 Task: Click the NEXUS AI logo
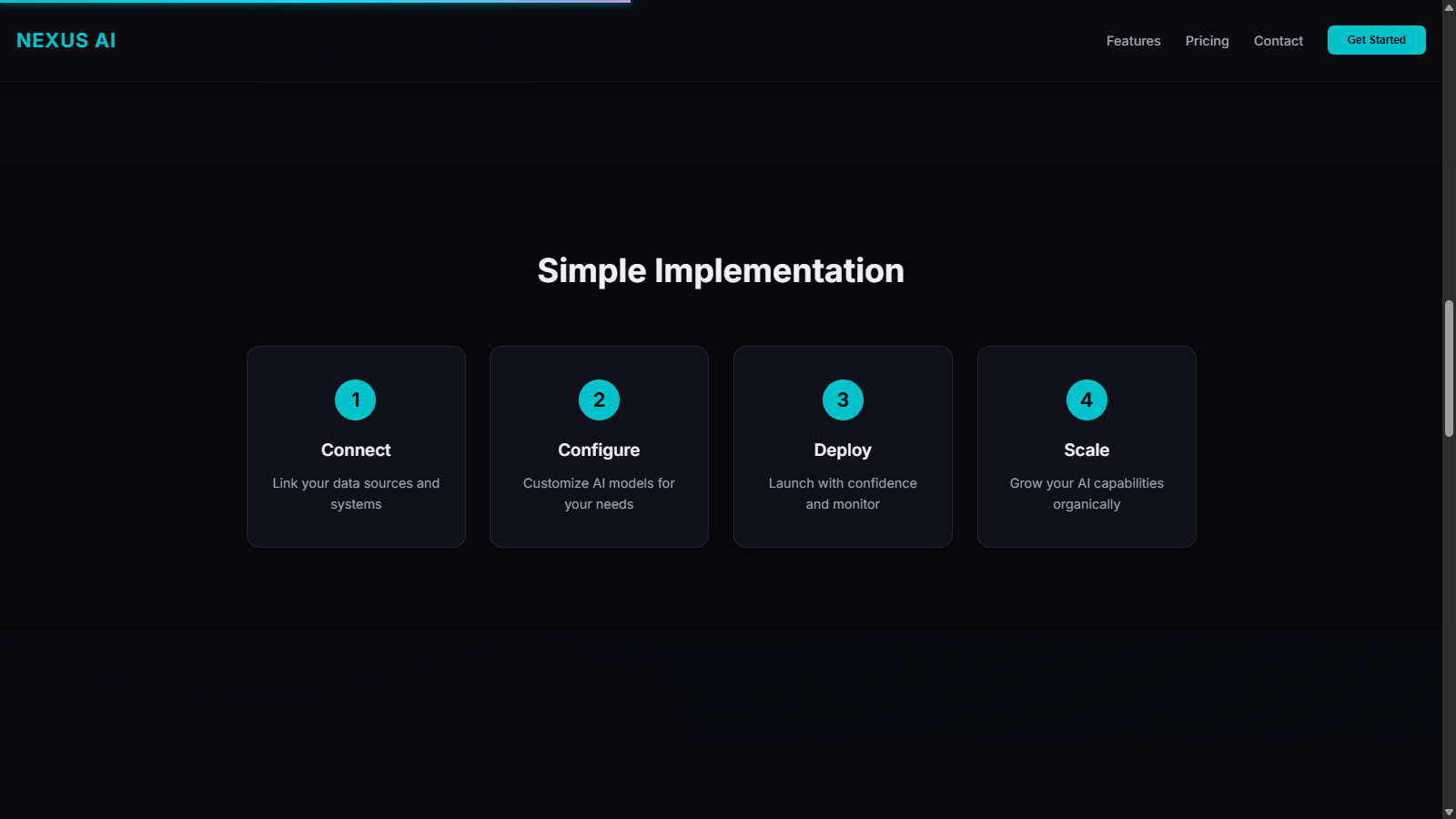65,40
